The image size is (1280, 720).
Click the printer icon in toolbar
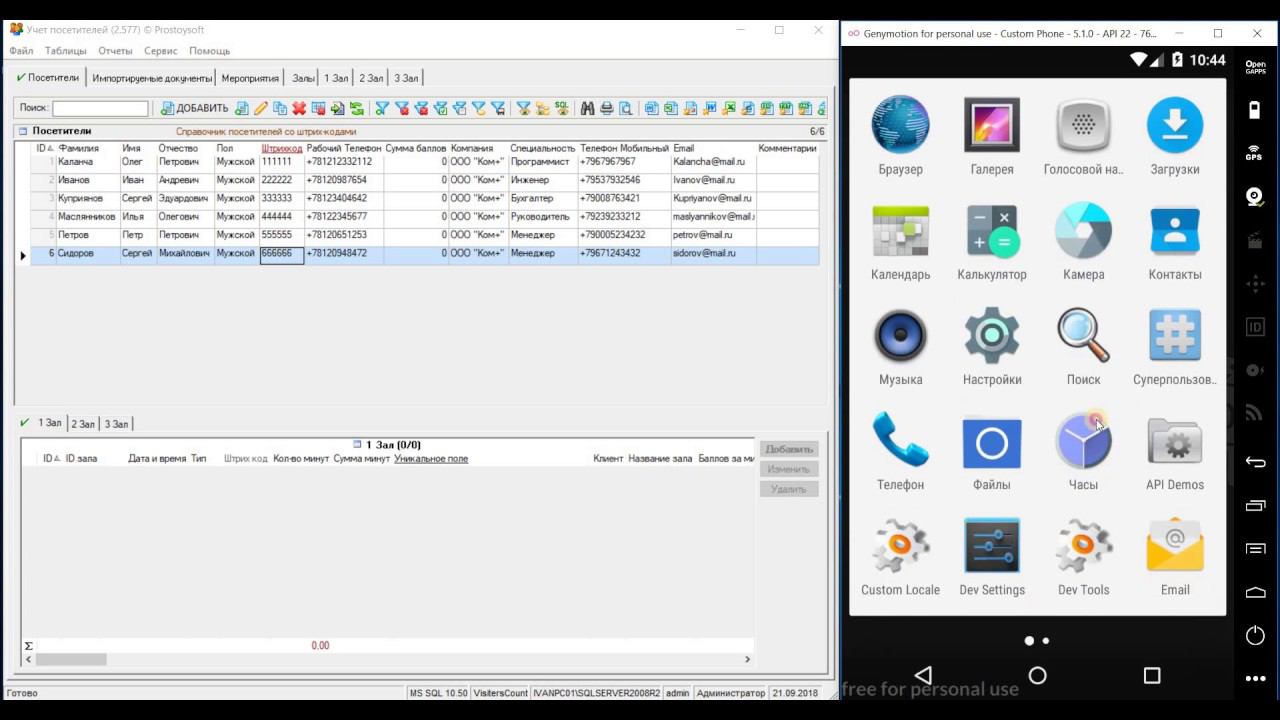coord(606,108)
